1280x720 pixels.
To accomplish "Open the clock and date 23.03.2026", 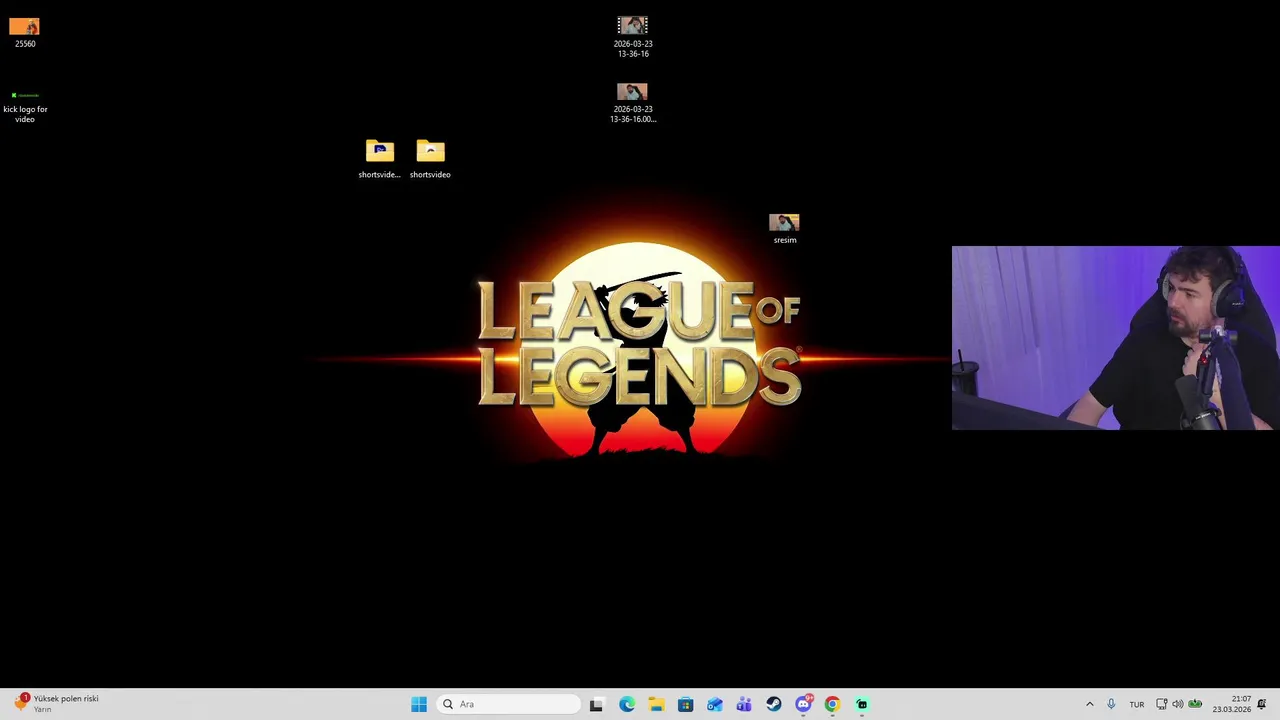I will click(x=1232, y=704).
